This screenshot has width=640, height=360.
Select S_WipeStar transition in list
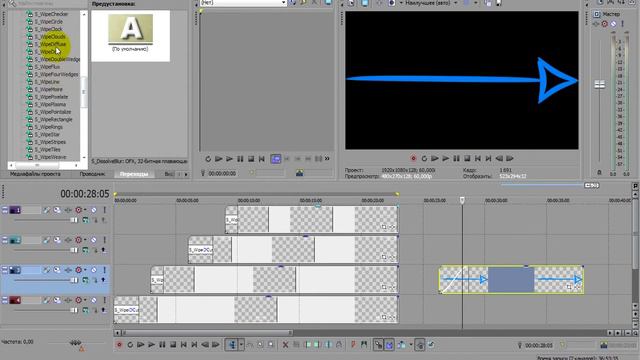[47, 134]
